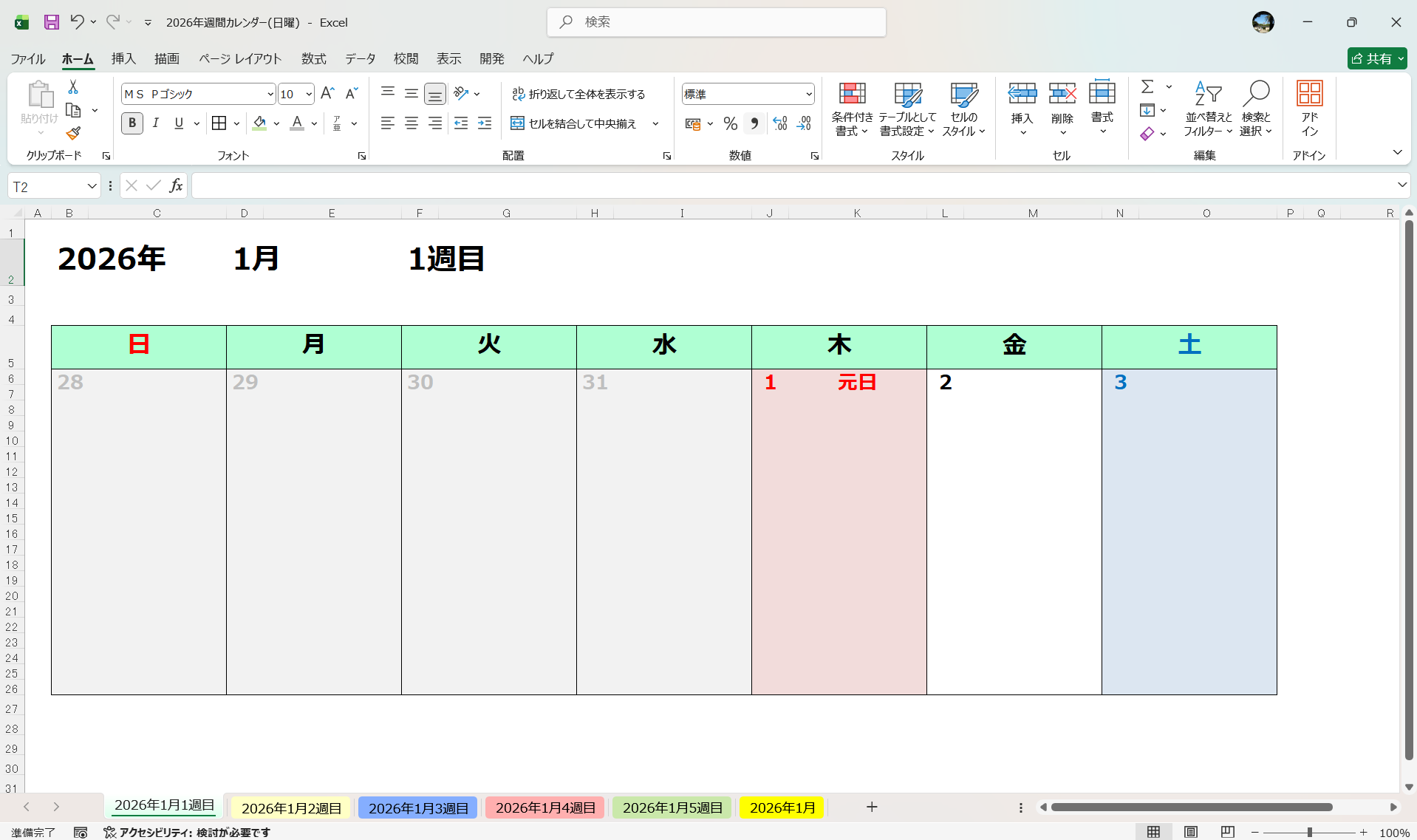
Task: Click the percent style icon
Action: coord(730,123)
